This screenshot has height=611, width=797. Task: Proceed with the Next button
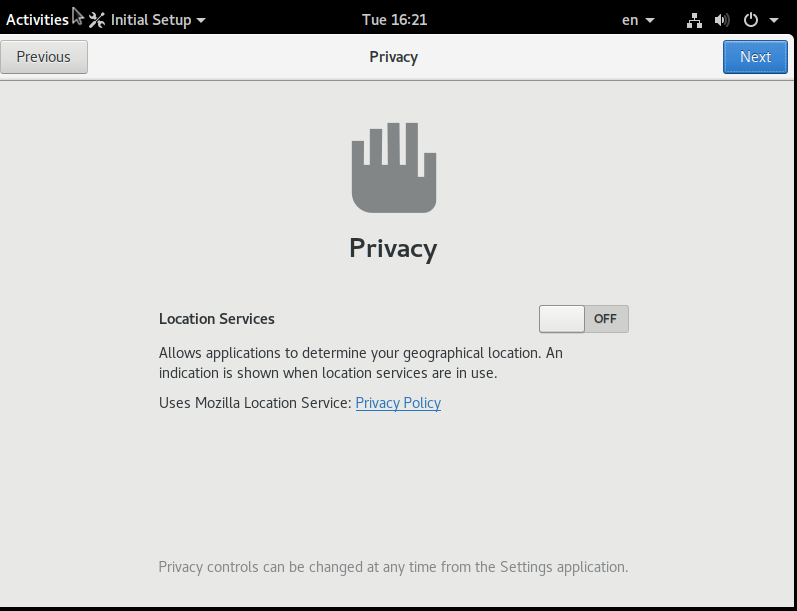coord(755,57)
